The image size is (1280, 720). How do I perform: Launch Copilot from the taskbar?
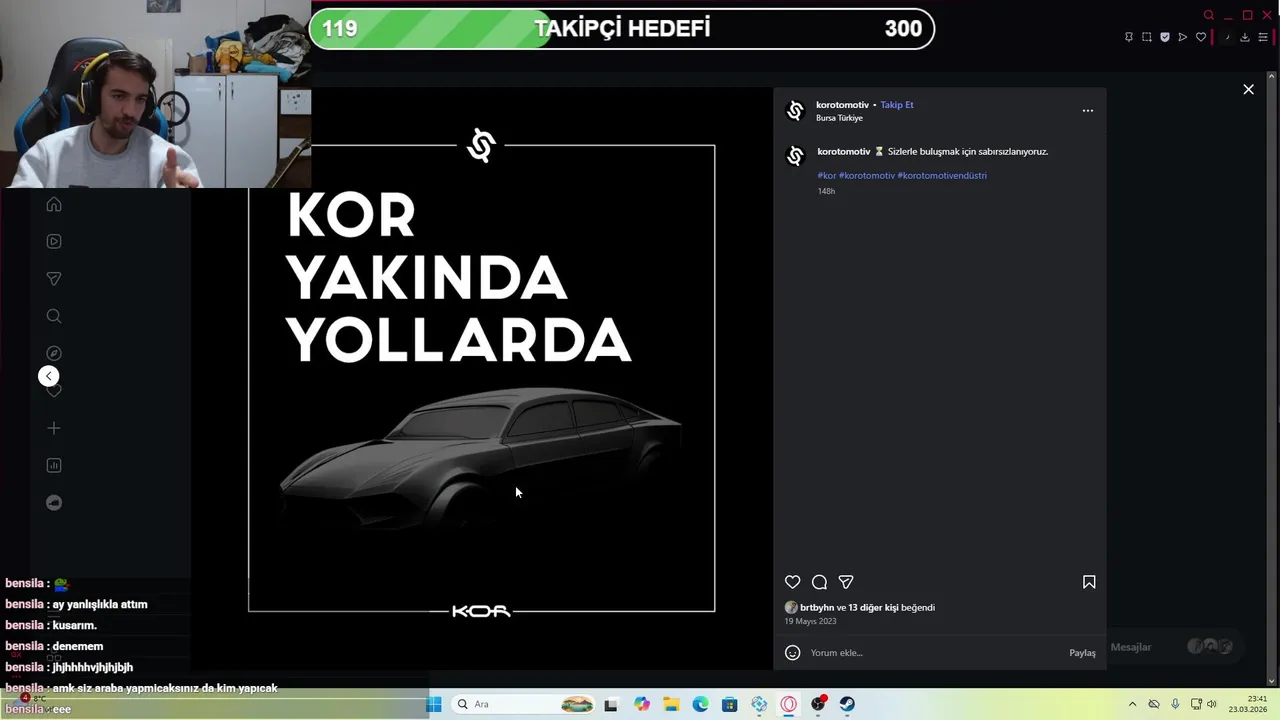click(x=641, y=704)
